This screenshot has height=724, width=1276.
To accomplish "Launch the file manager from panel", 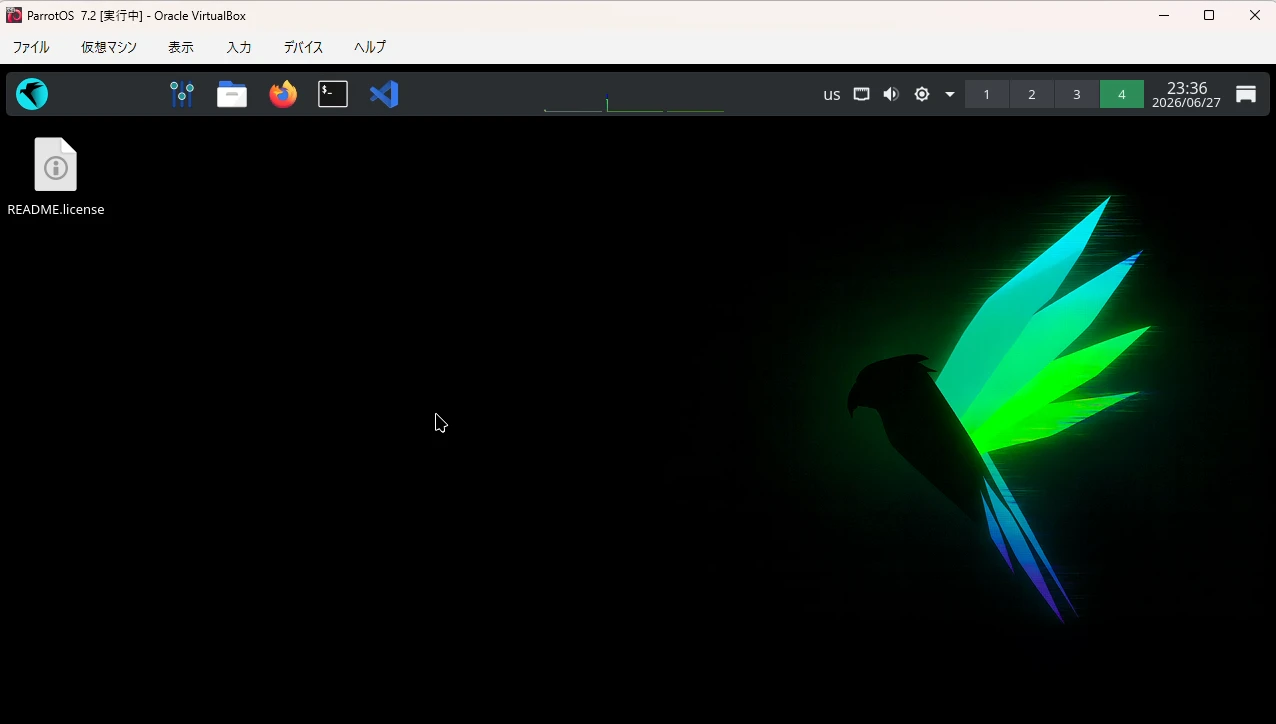I will 232,94.
